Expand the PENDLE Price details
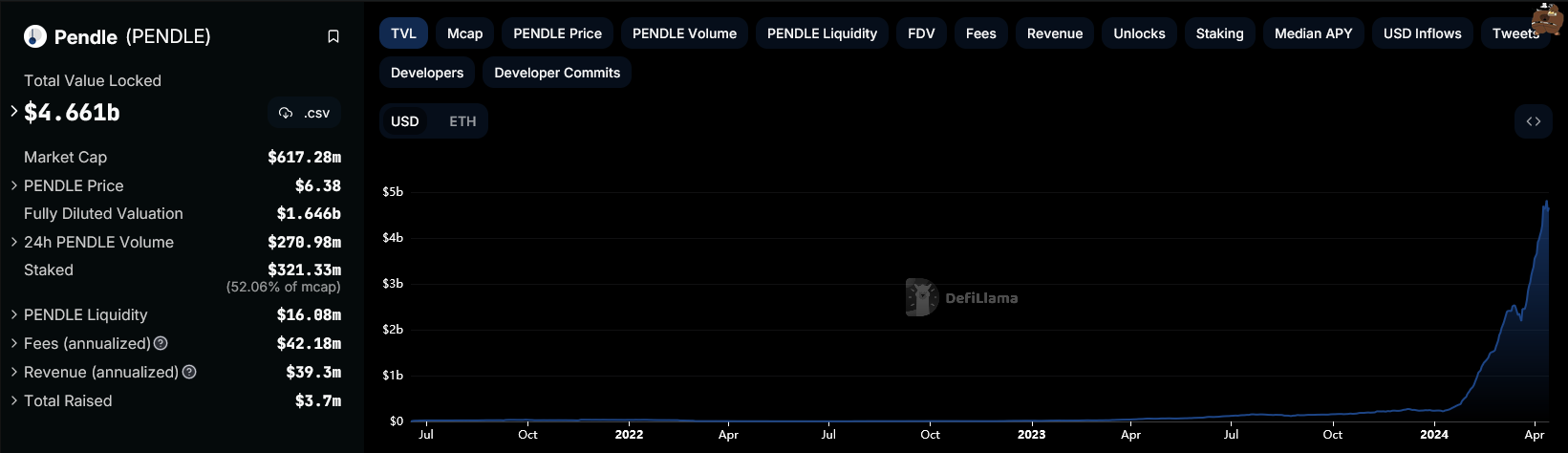 click(x=14, y=185)
